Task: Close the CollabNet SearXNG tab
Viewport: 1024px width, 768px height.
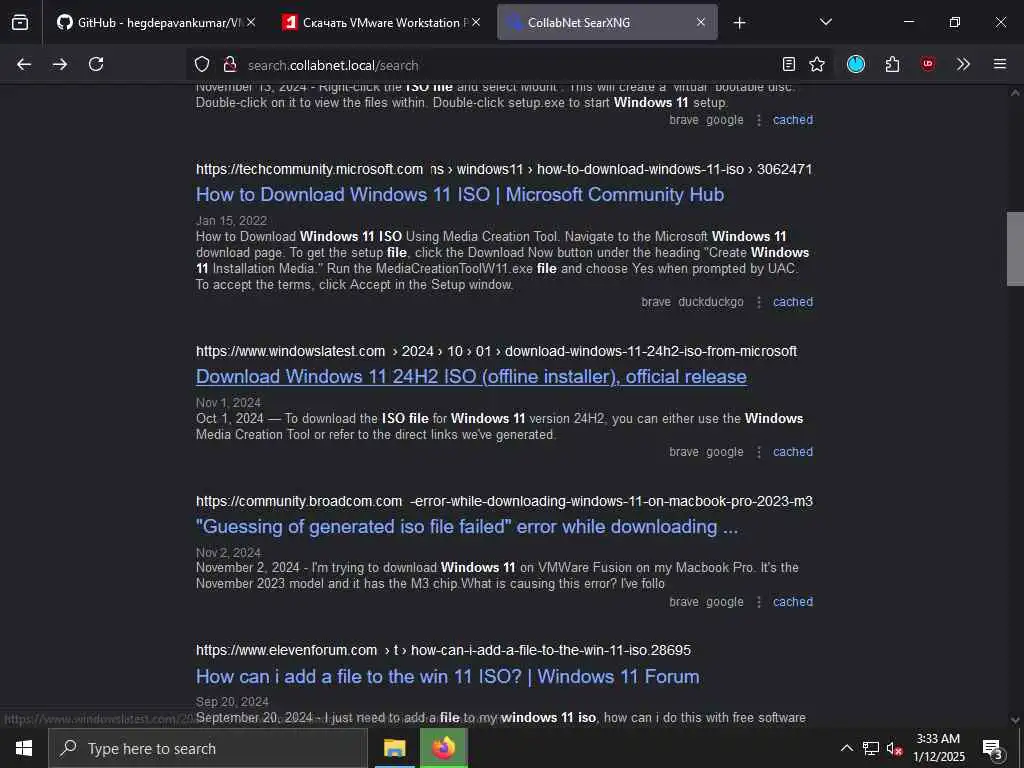Action: coord(701,22)
